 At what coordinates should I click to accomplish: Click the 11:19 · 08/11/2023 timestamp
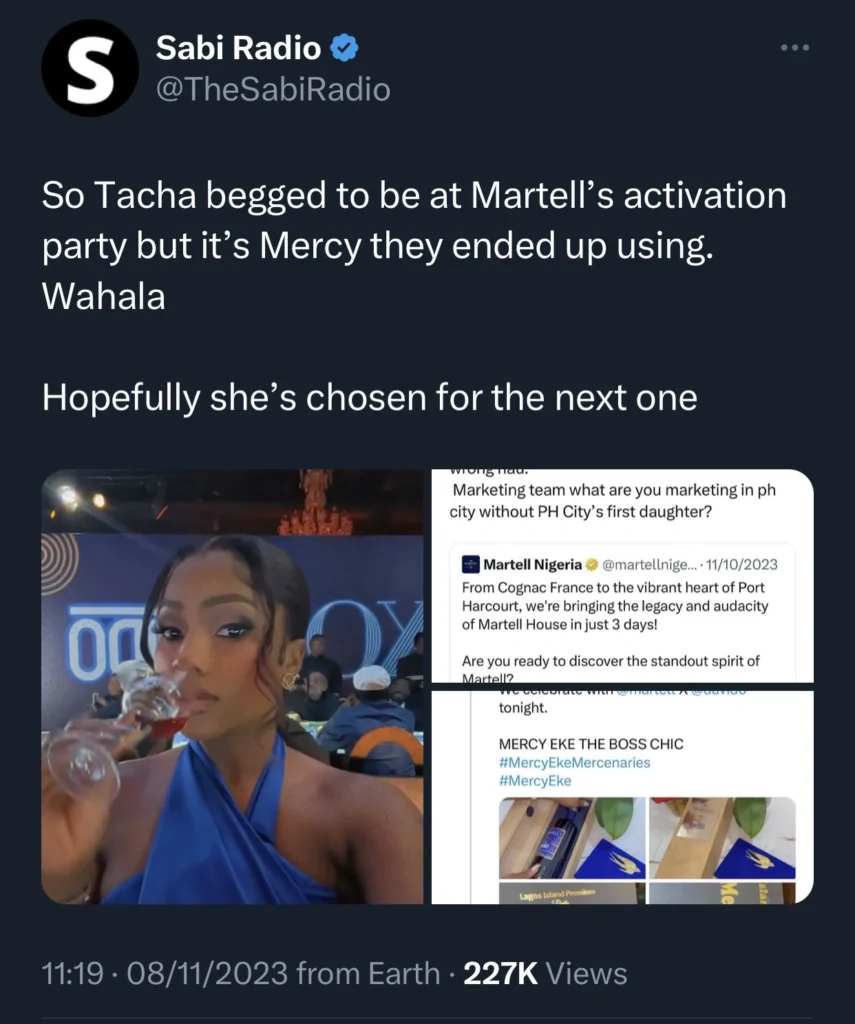(x=164, y=973)
